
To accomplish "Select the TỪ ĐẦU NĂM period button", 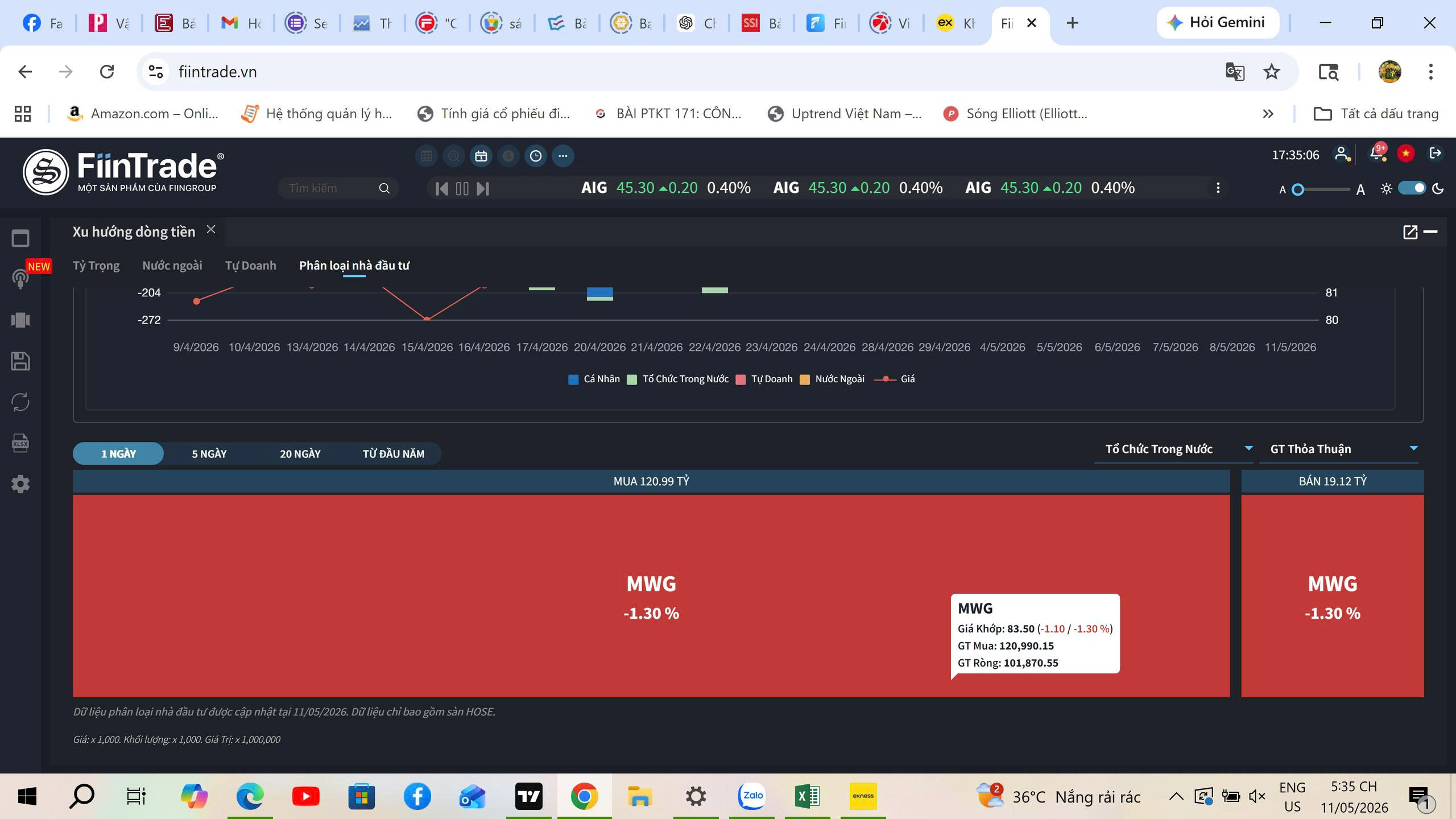I will coord(394,454).
